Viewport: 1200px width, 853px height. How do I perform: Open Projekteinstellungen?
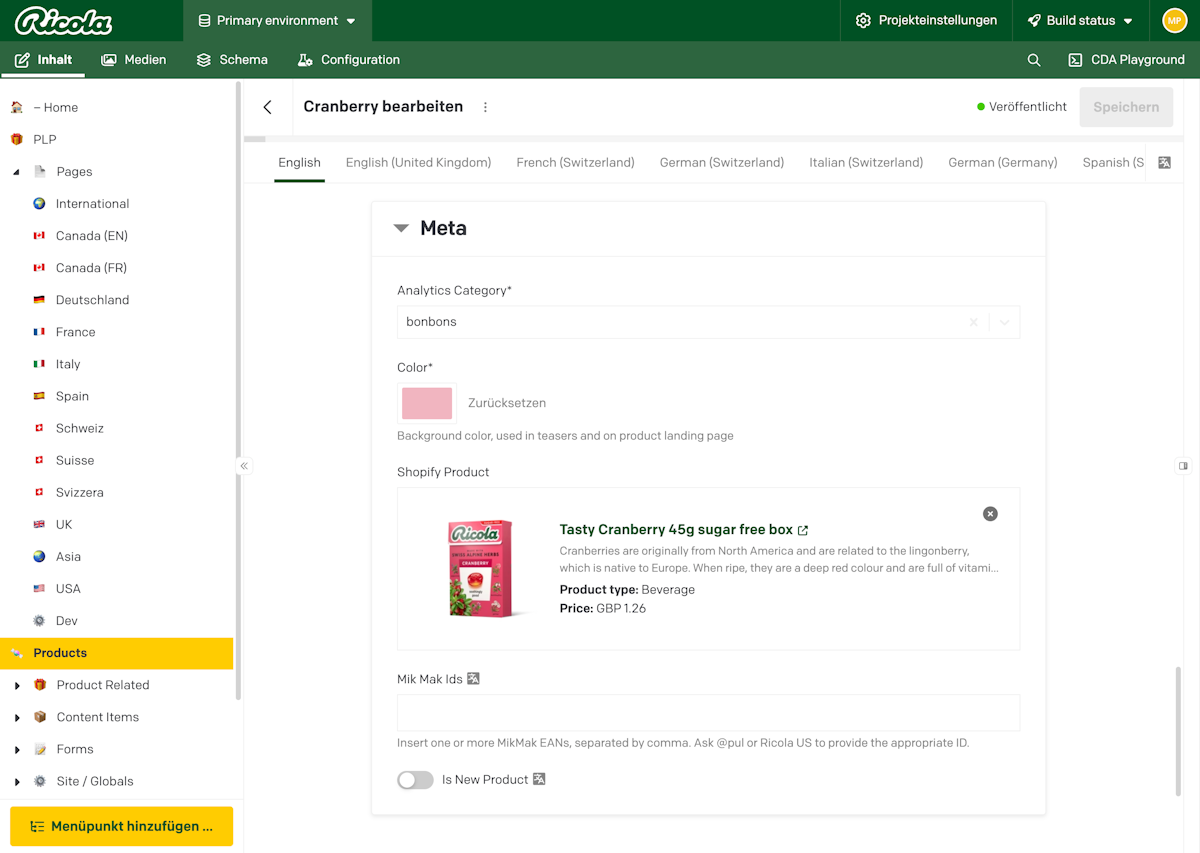(x=927, y=20)
